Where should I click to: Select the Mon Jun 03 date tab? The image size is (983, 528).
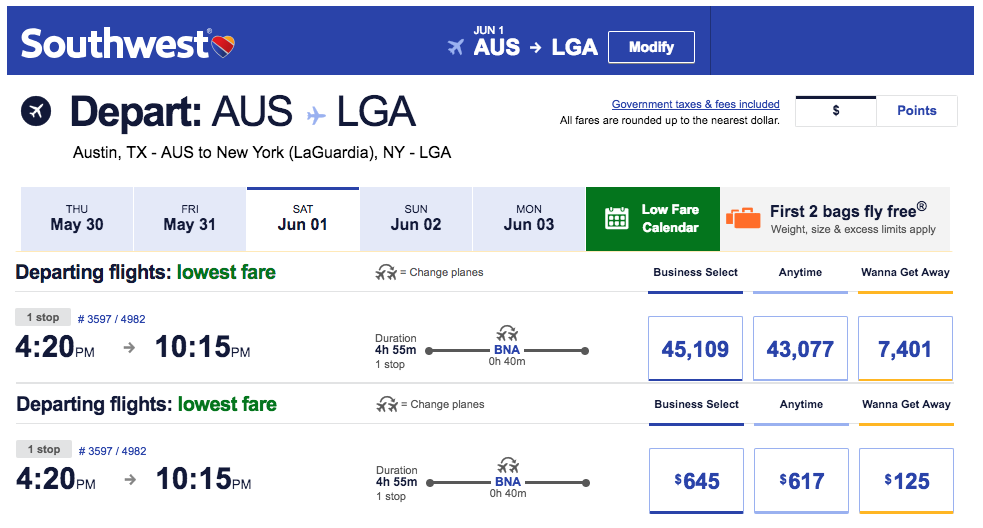[x=528, y=219]
